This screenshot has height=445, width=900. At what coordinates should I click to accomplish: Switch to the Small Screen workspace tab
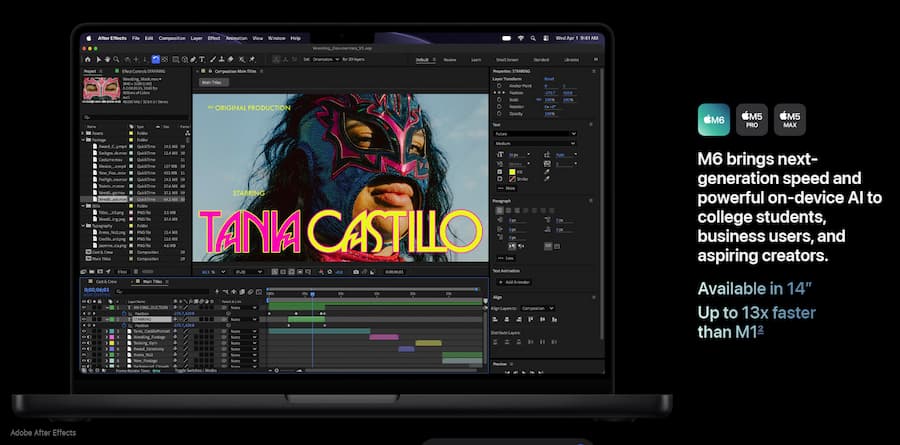[x=507, y=60]
